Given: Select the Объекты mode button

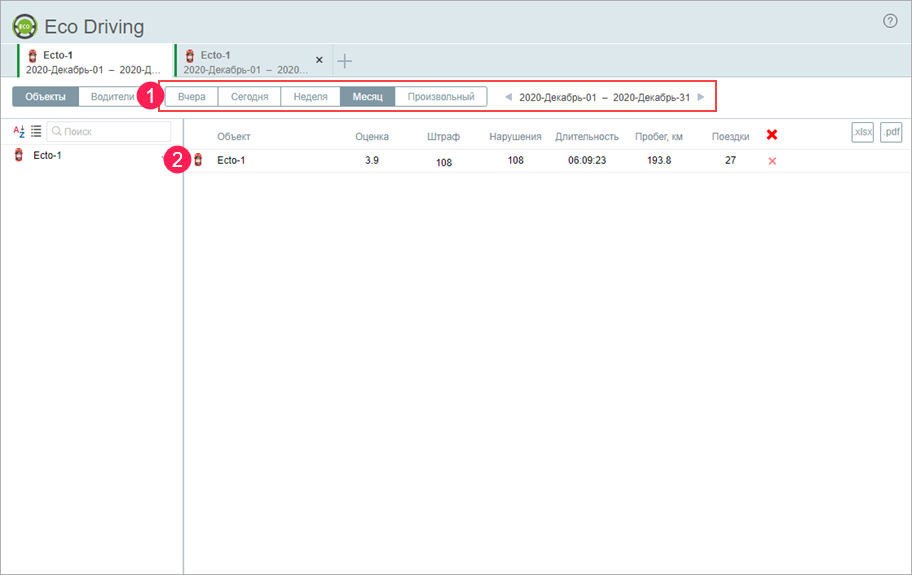Looking at the screenshot, I should (x=45, y=97).
